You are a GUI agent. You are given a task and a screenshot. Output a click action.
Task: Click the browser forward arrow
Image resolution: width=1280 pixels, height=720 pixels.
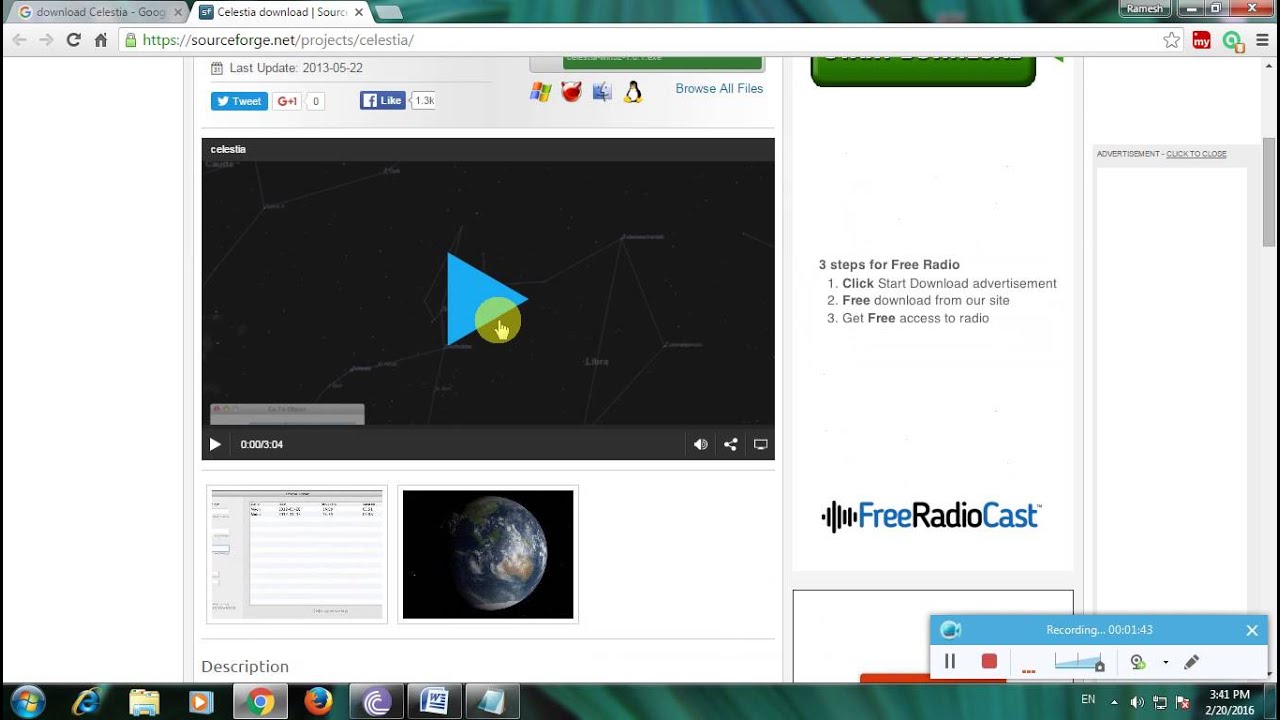coord(46,40)
